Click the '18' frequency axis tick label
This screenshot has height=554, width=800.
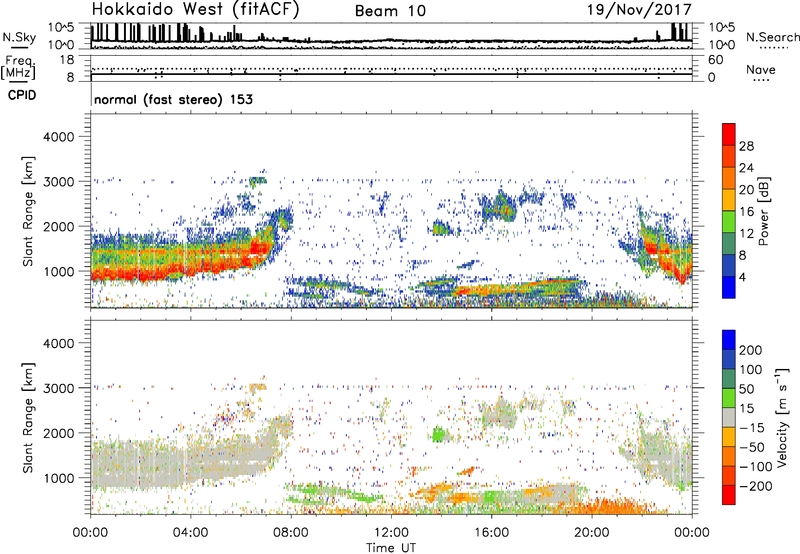click(67, 60)
